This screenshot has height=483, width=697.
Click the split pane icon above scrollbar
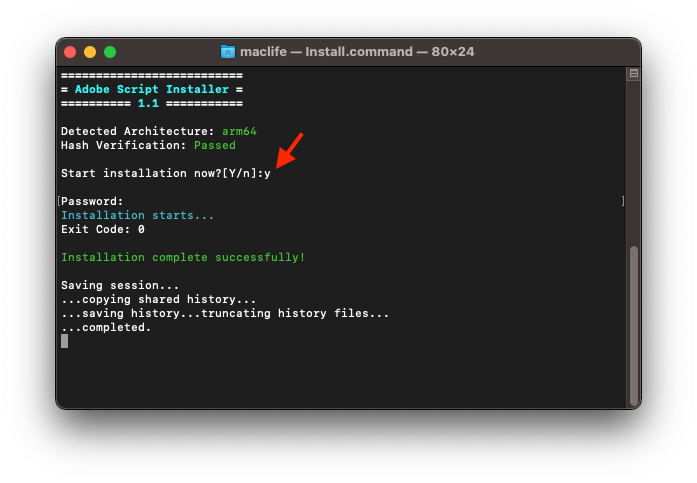coord(633,73)
